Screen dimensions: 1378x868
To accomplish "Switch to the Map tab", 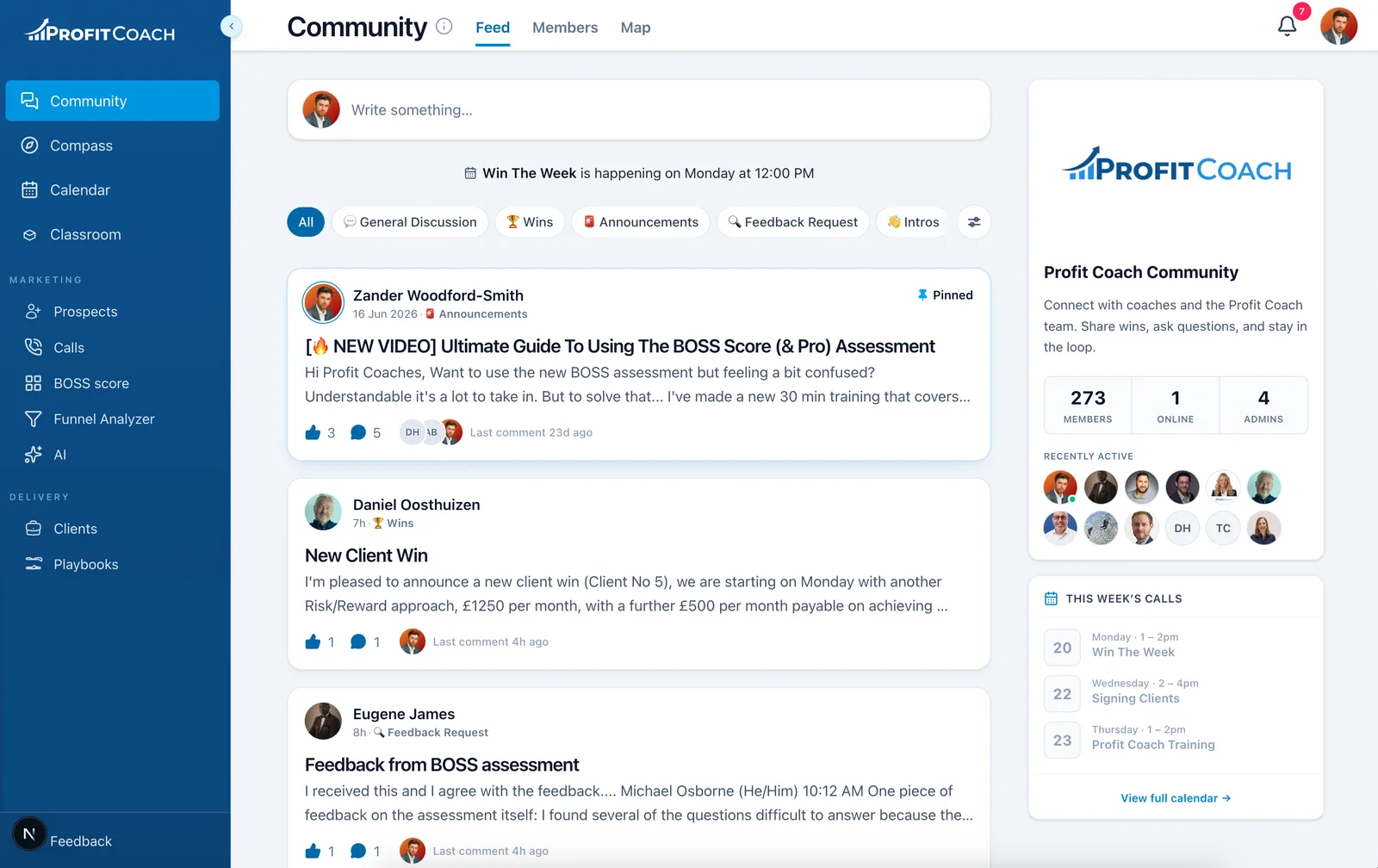I will tap(636, 28).
